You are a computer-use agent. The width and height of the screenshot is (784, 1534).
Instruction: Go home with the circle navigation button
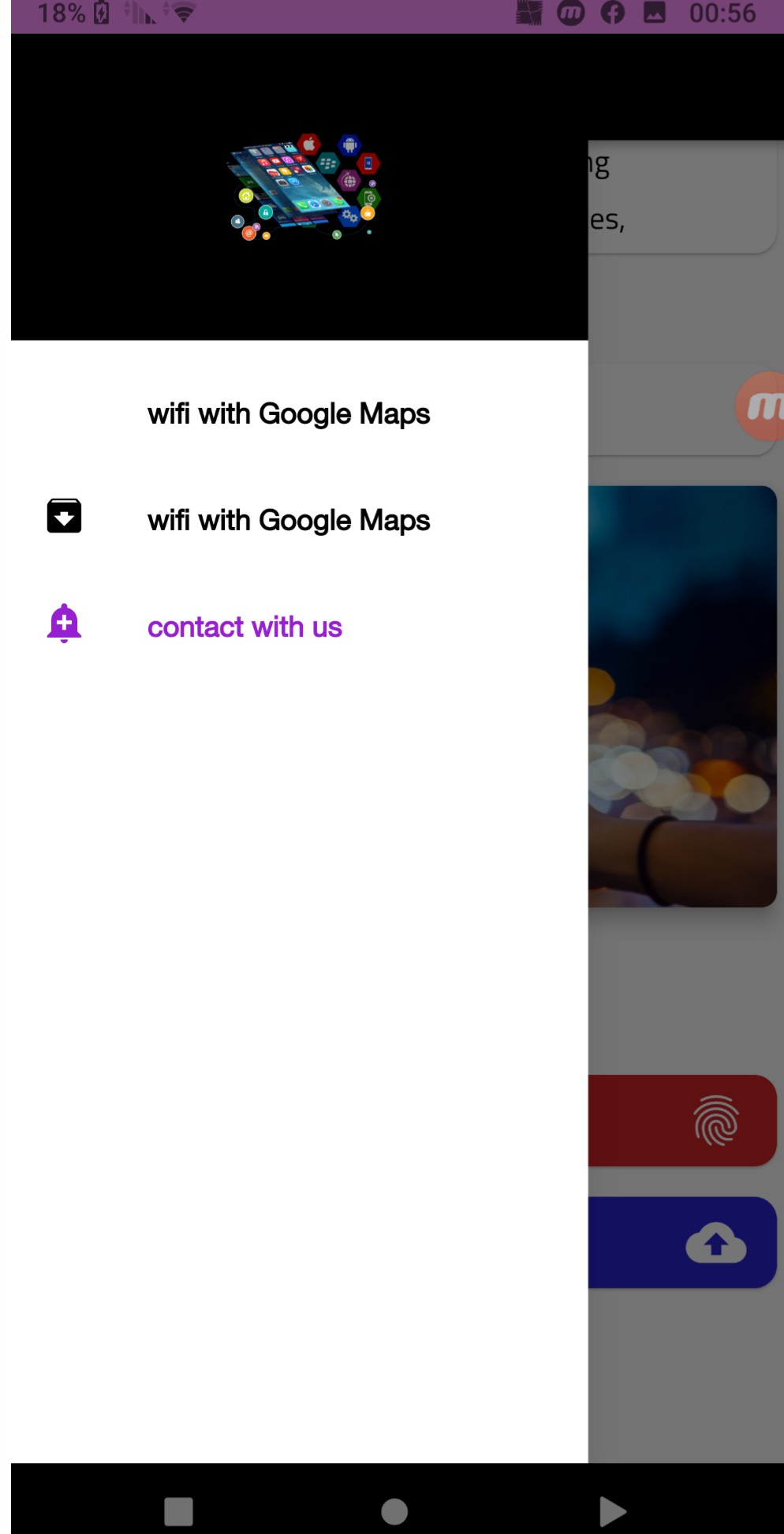click(394, 1512)
